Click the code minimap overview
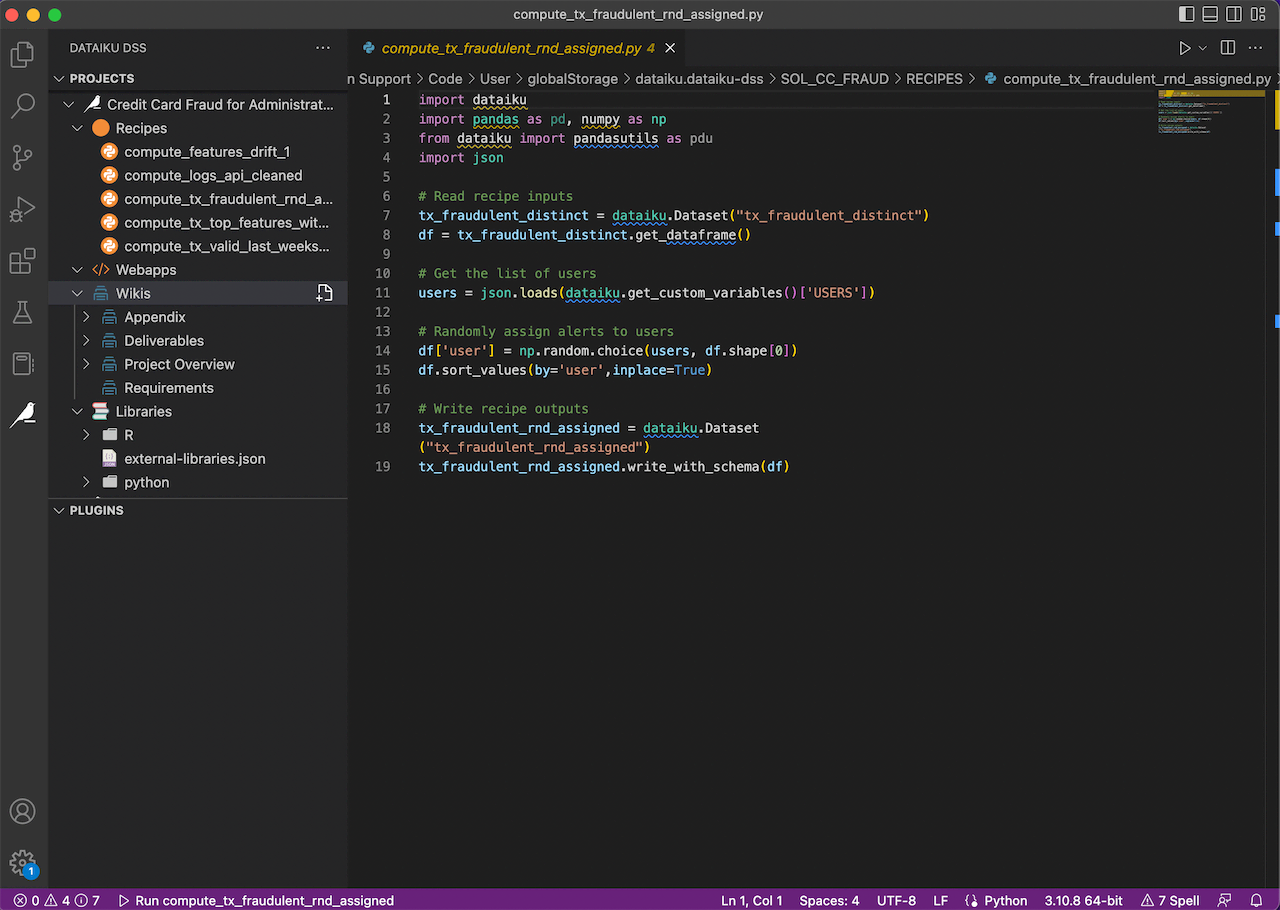 1213,112
